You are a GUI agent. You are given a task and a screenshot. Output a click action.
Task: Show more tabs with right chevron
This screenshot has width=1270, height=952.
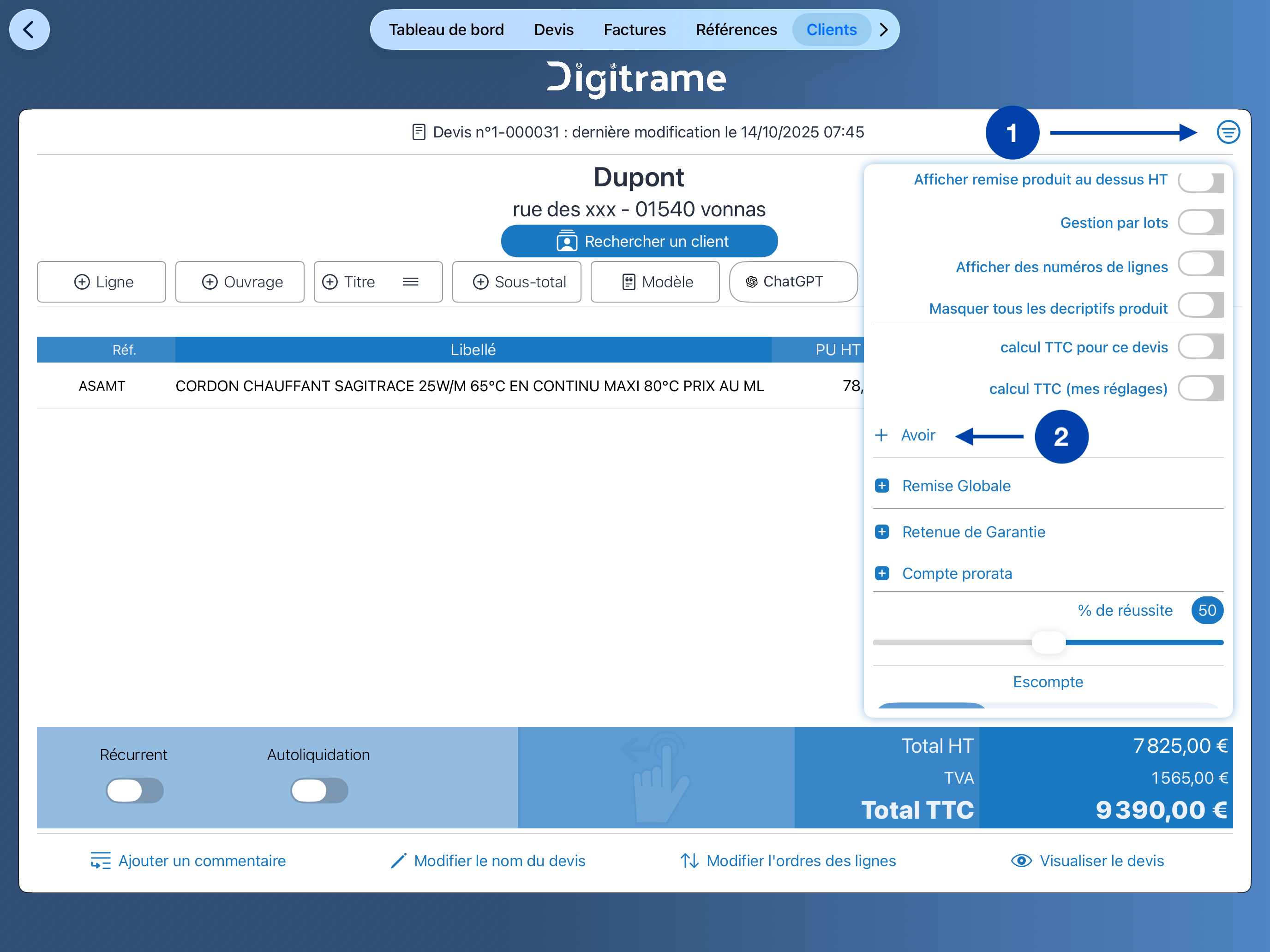[x=884, y=30]
